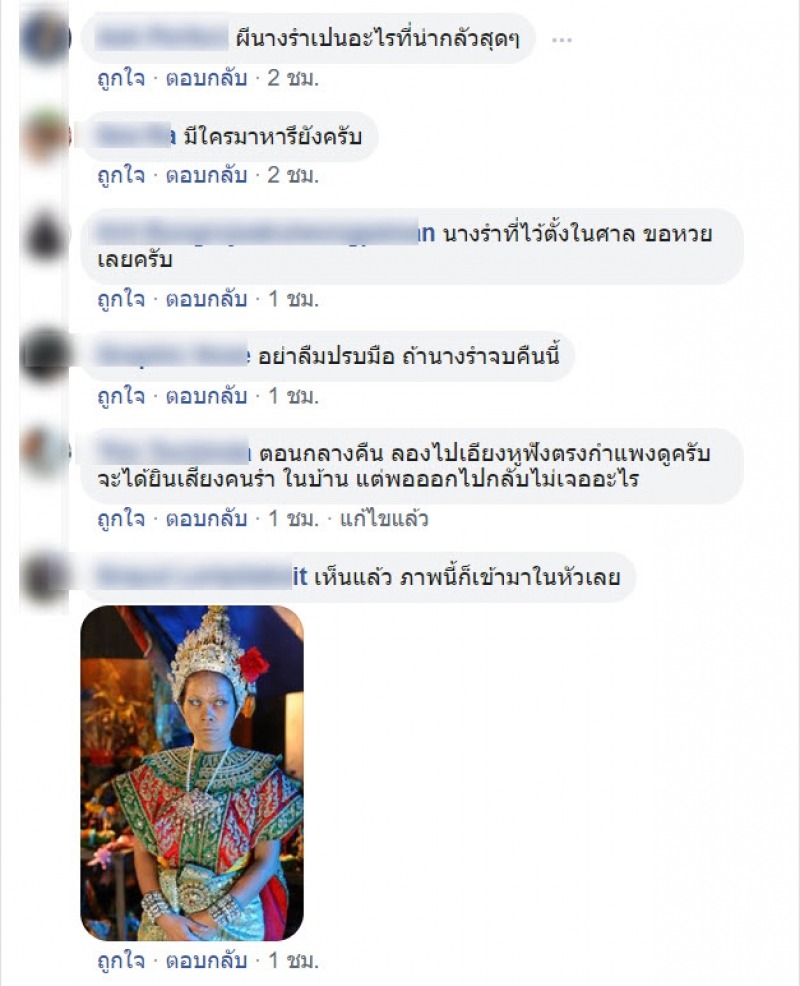Viewport: 800px width, 986px height.
Task: Reply below the dancer photo comment
Action: click(206, 961)
